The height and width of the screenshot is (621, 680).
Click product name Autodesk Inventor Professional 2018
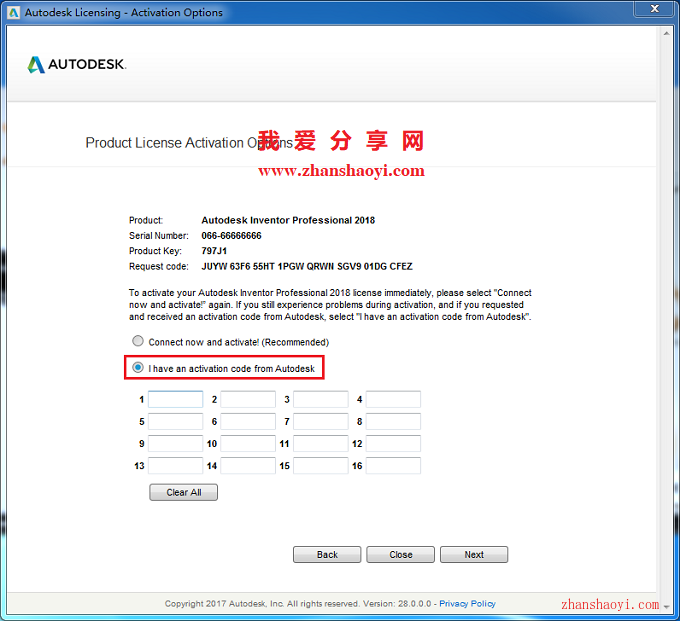point(288,220)
